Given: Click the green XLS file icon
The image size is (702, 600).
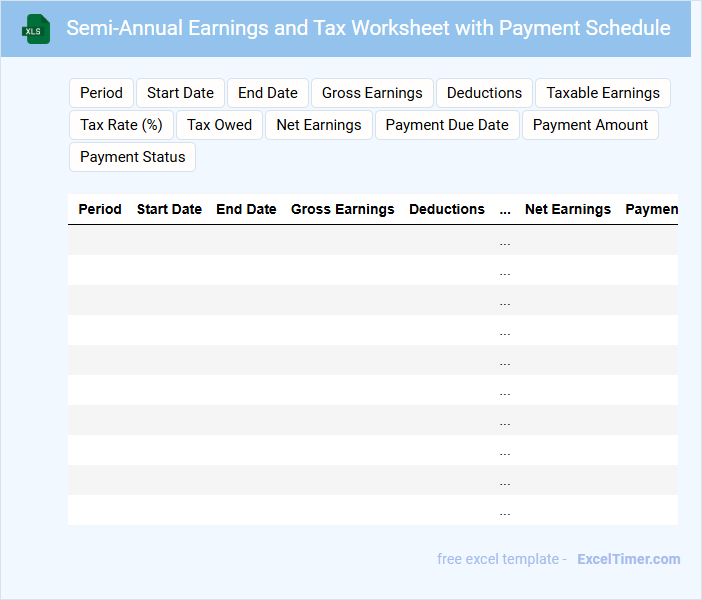Looking at the screenshot, I should [x=36, y=29].
